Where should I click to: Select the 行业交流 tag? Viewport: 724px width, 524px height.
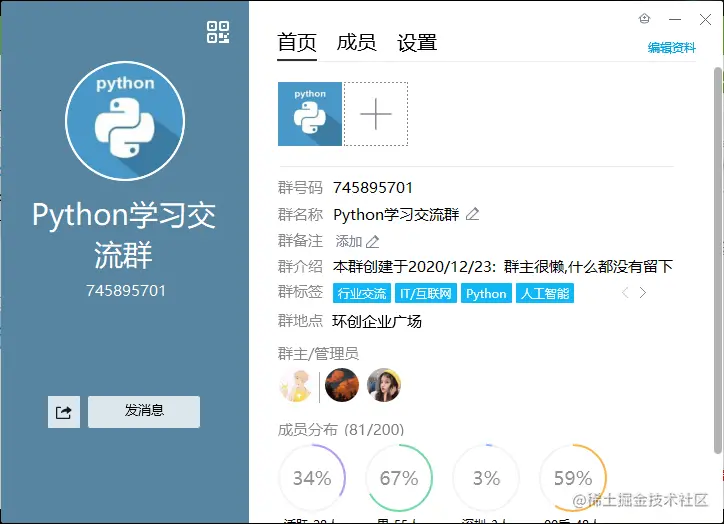tap(362, 293)
